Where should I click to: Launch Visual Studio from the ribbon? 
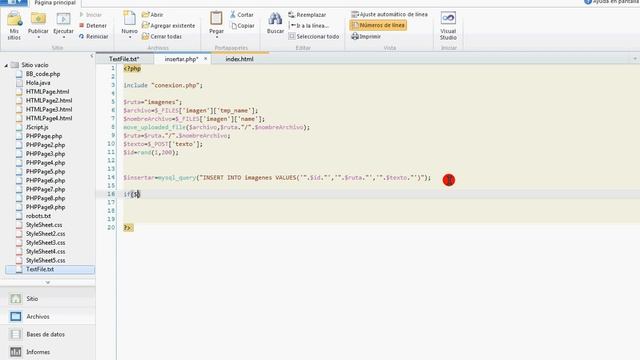pyautogui.click(x=448, y=25)
